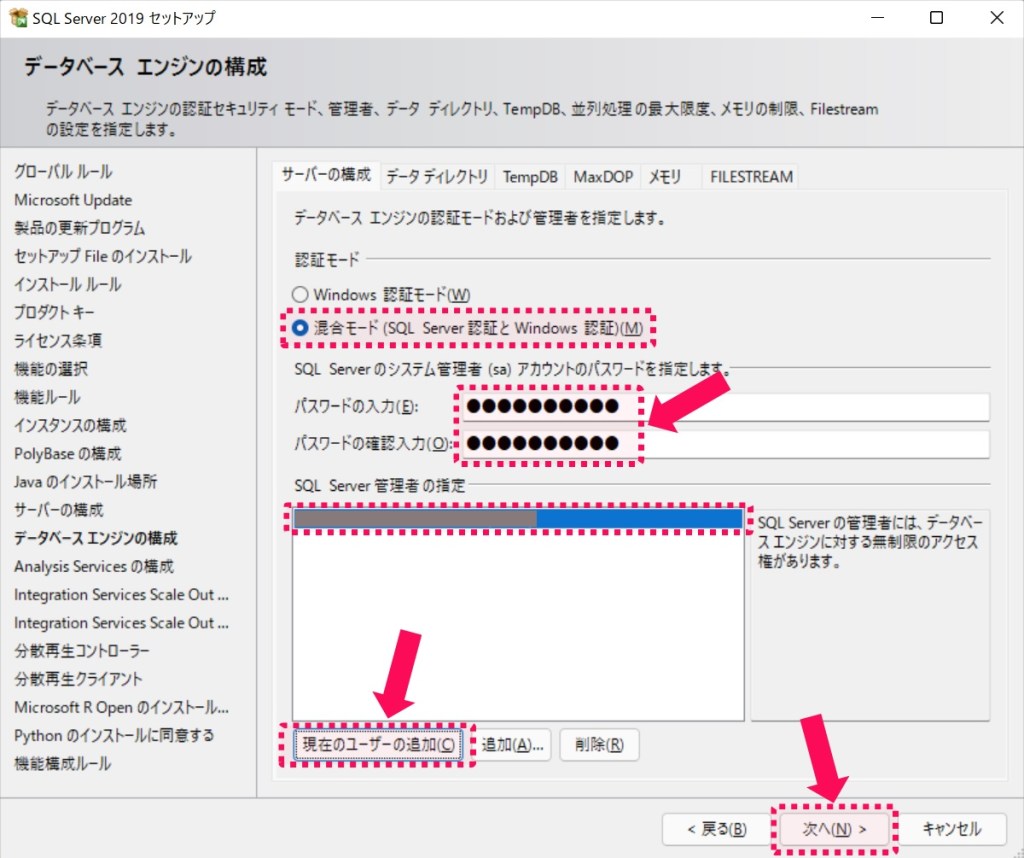Click the 削除(R) button
Image resolution: width=1024 pixels, height=858 pixels.
click(599, 745)
